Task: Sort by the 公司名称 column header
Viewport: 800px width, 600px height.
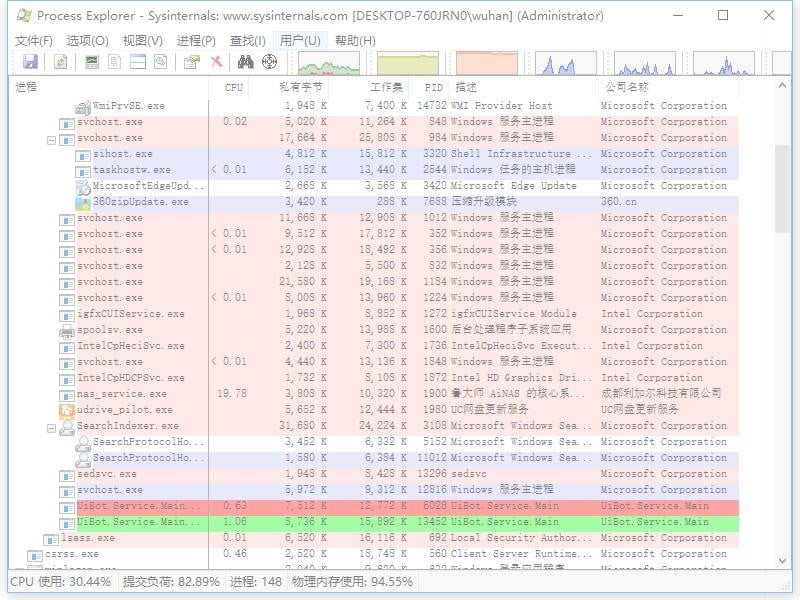Action: click(668, 87)
